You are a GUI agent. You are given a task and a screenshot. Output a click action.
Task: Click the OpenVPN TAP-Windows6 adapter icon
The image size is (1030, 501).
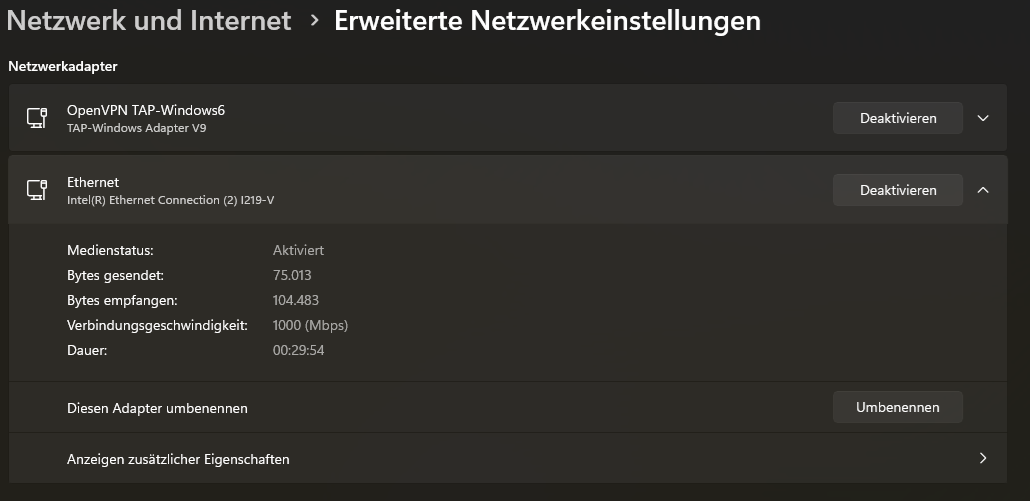pos(37,118)
